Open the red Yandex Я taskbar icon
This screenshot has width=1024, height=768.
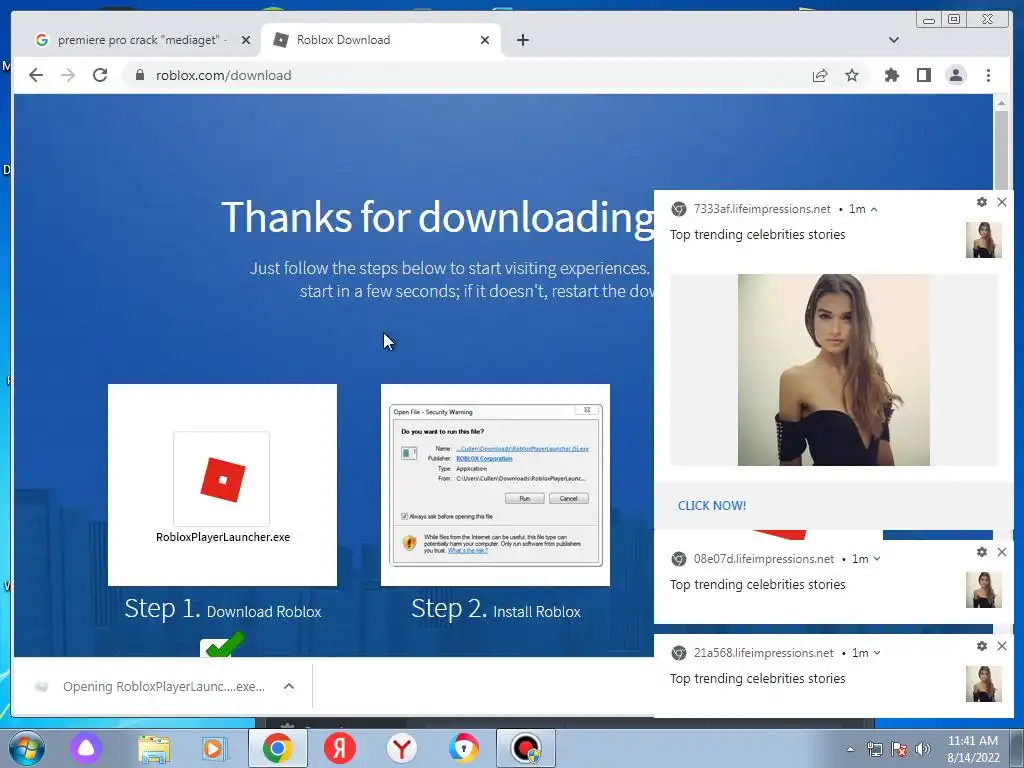(x=340, y=748)
